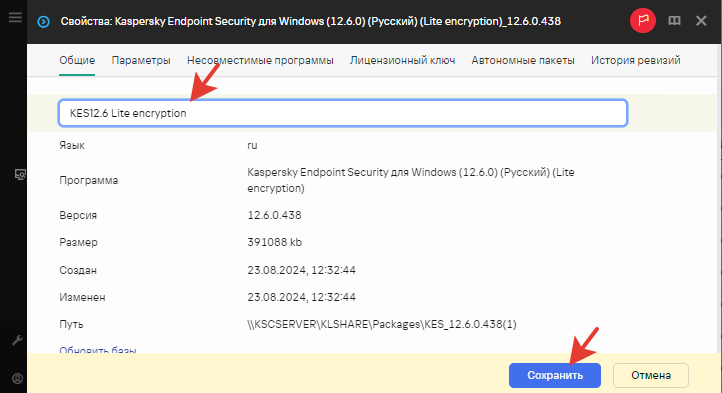Click the Сохранить button
This screenshot has width=722, height=393.
pos(555,375)
